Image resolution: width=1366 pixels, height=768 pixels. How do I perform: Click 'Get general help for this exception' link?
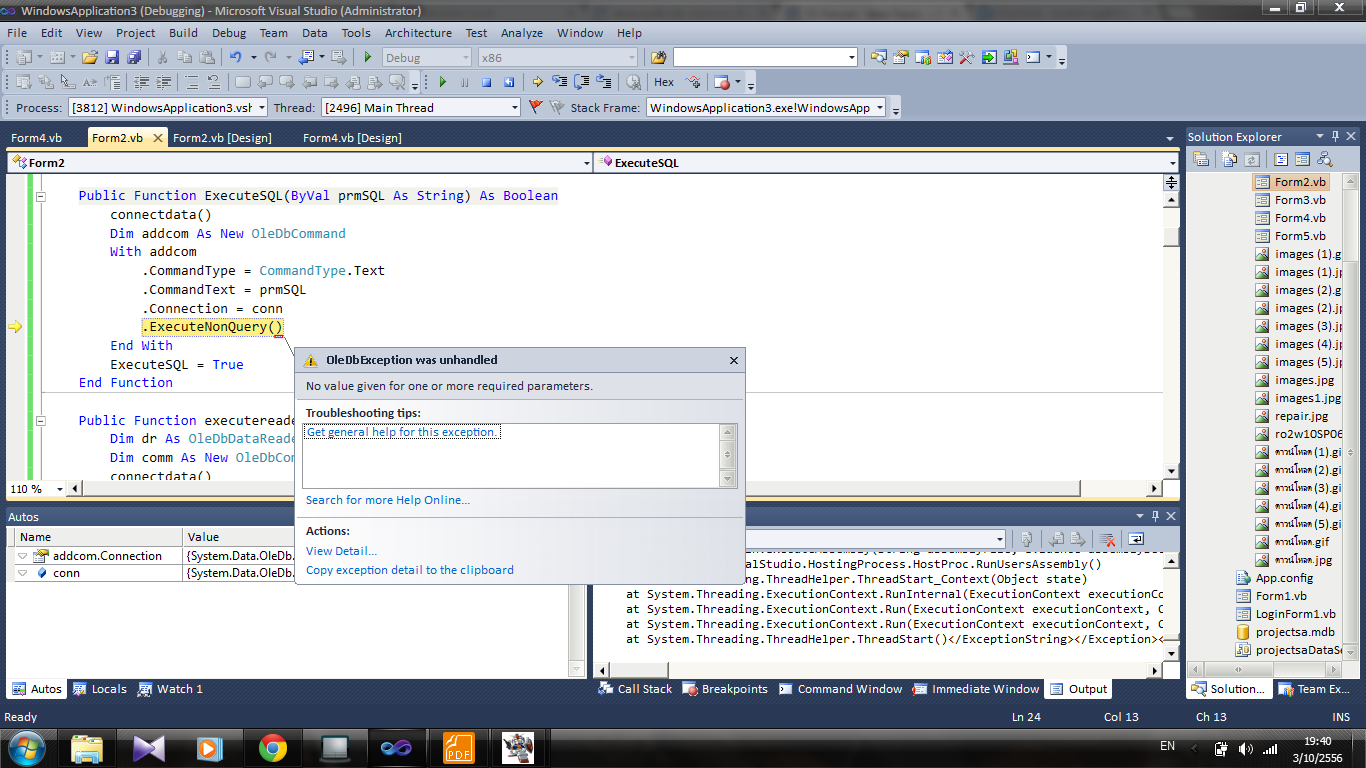pyautogui.click(x=401, y=432)
